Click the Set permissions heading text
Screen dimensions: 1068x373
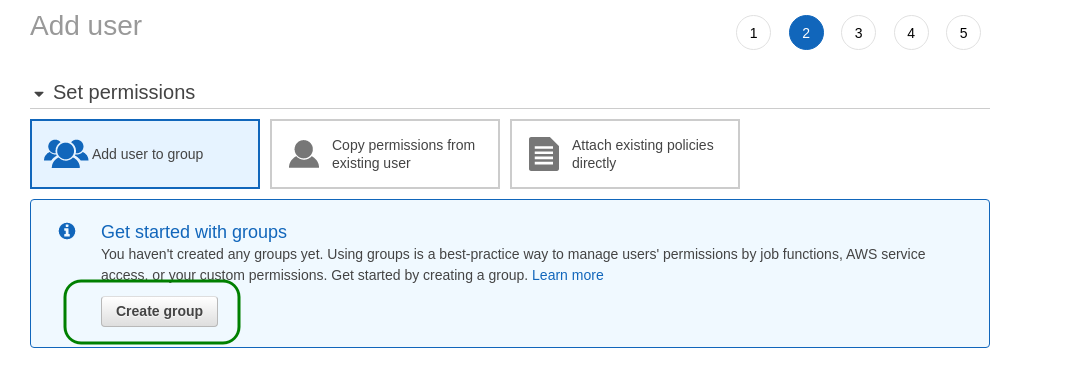coord(124,93)
